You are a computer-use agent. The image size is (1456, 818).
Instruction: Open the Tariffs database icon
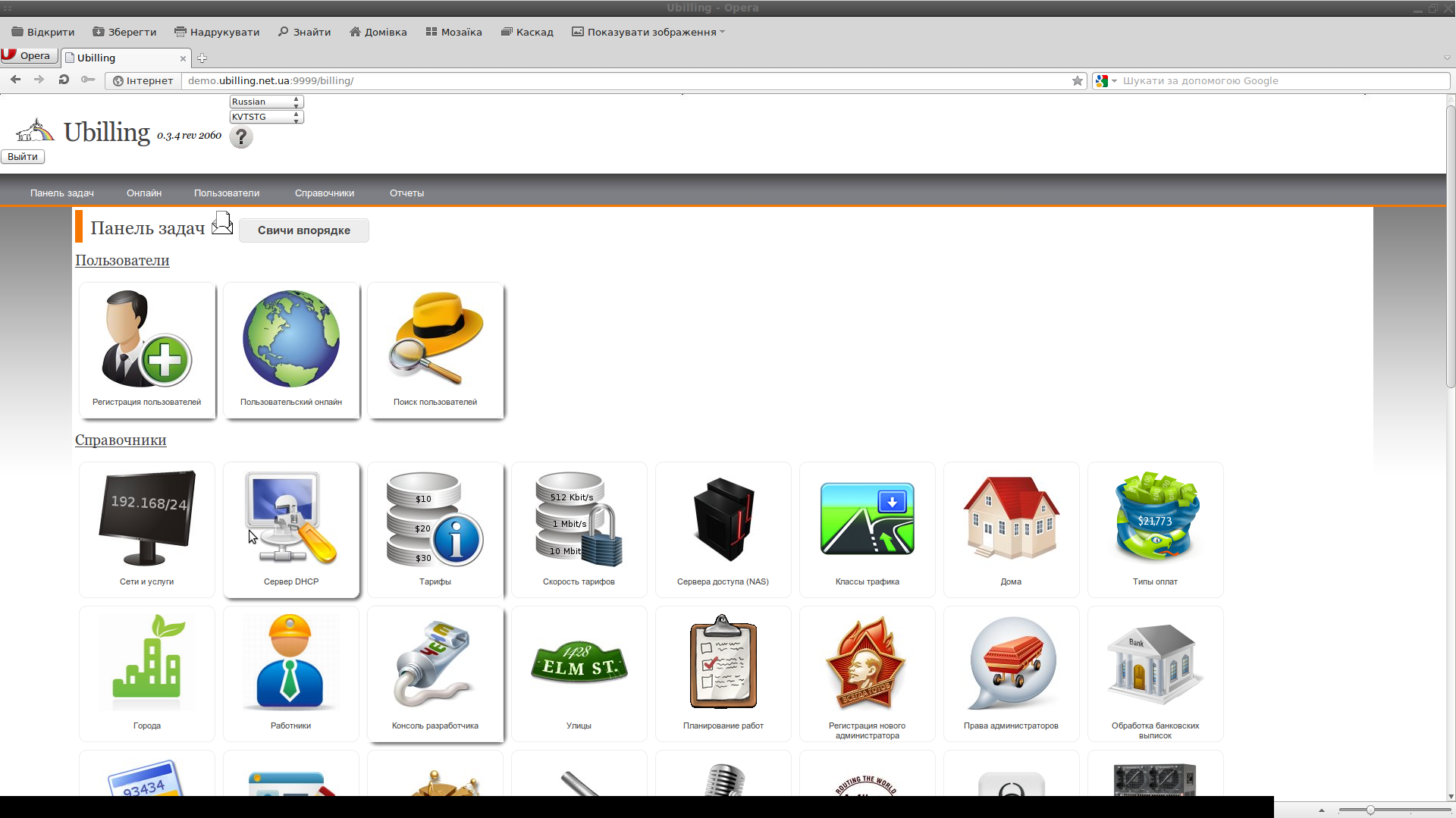coord(435,518)
